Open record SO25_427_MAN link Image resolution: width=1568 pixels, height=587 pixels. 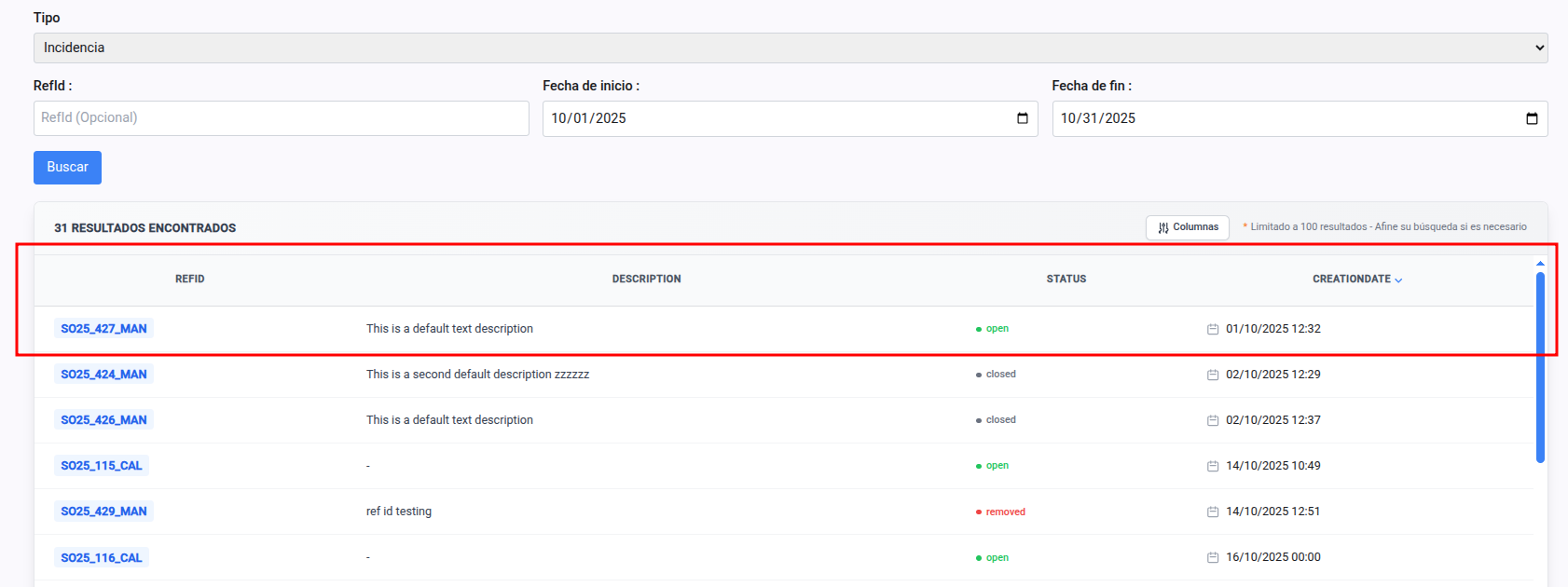pos(103,329)
